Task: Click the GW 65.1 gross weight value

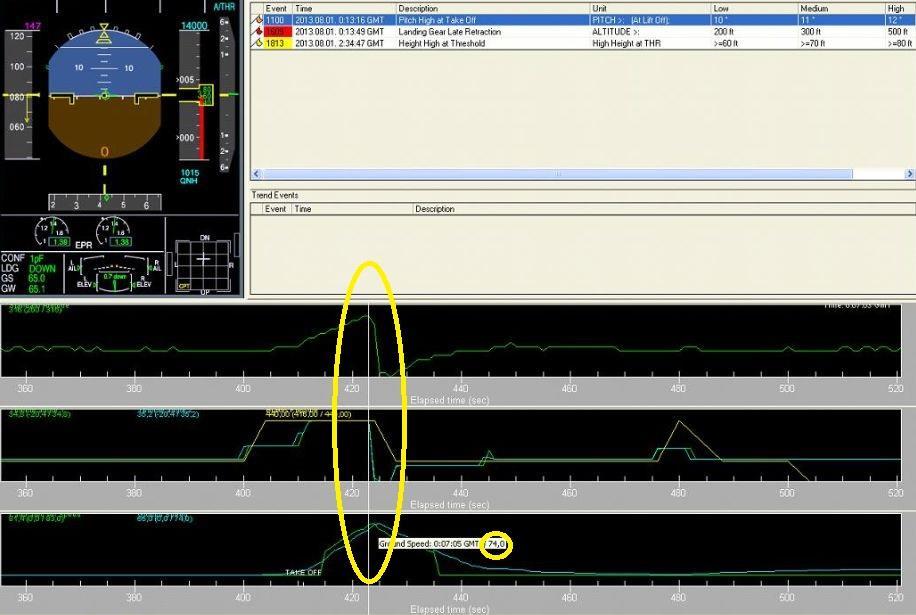Action: [x=36, y=289]
